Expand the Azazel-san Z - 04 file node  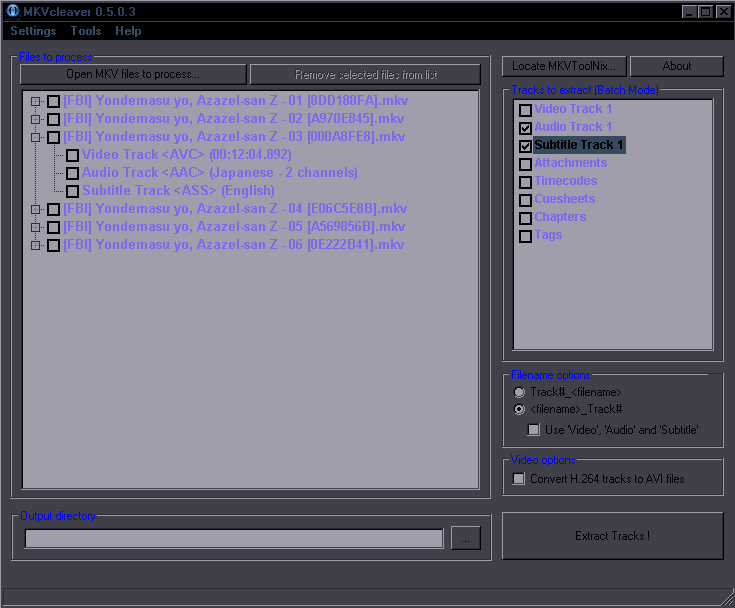(35, 209)
